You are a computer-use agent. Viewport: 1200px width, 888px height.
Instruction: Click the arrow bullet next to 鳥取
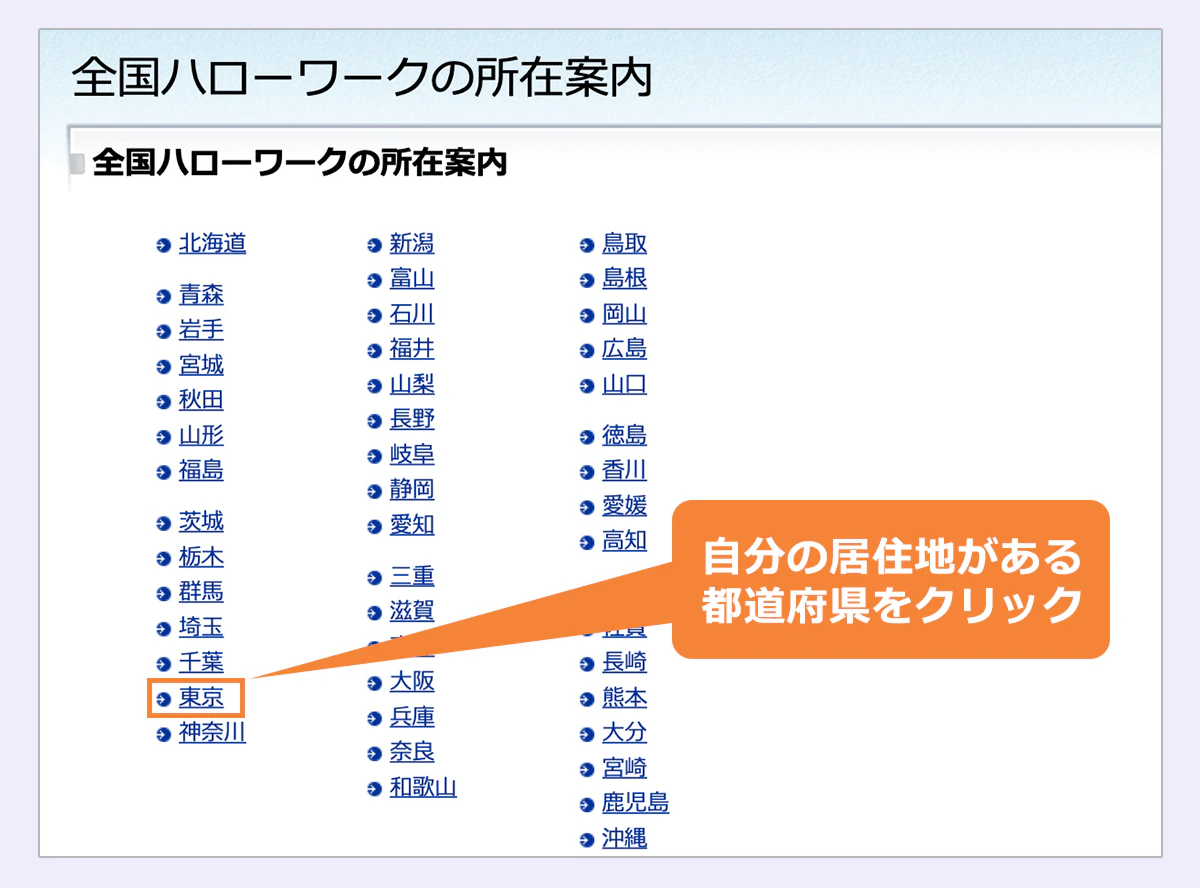click(587, 245)
